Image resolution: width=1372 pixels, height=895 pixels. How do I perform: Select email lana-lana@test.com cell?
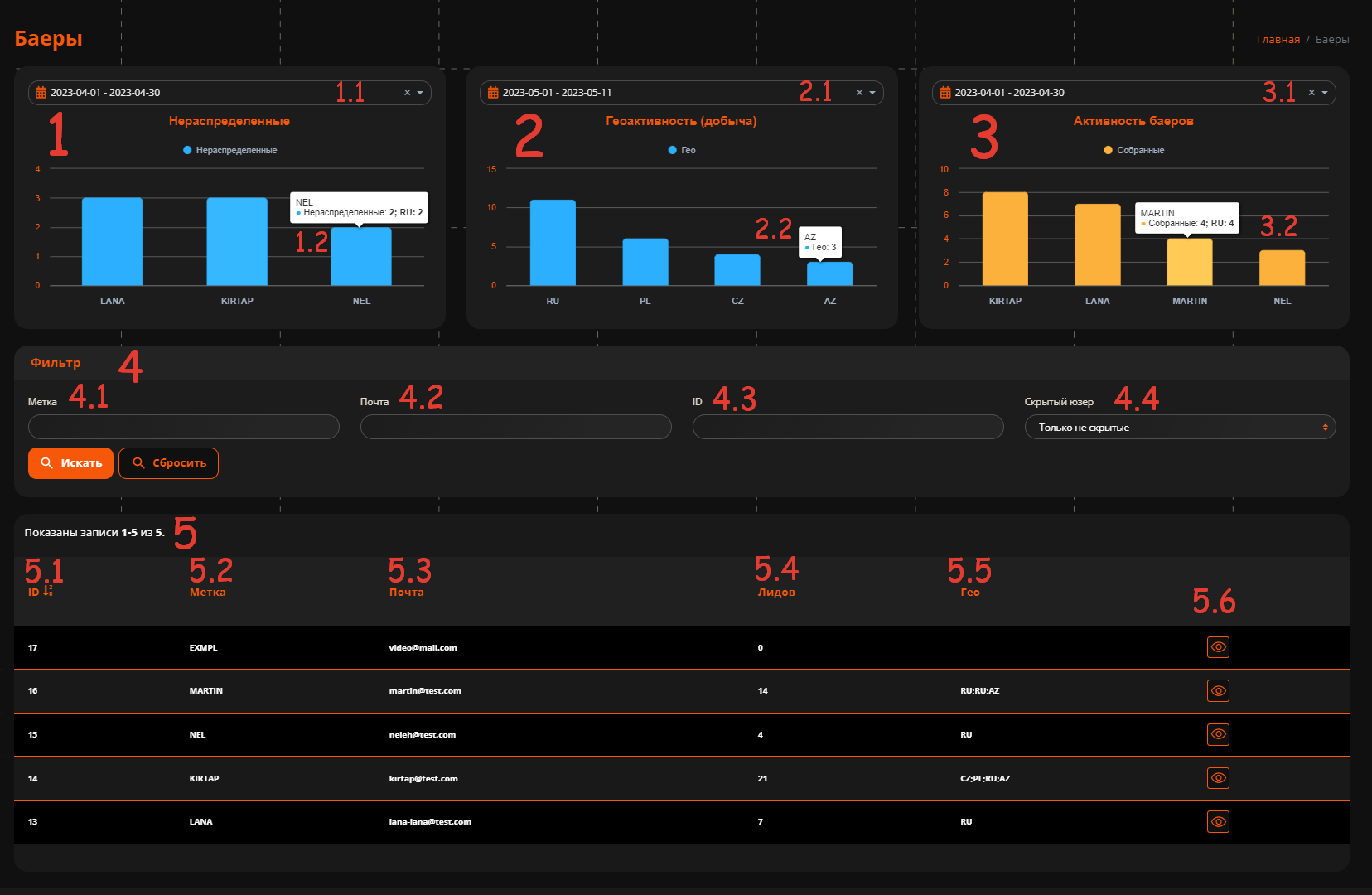point(430,822)
